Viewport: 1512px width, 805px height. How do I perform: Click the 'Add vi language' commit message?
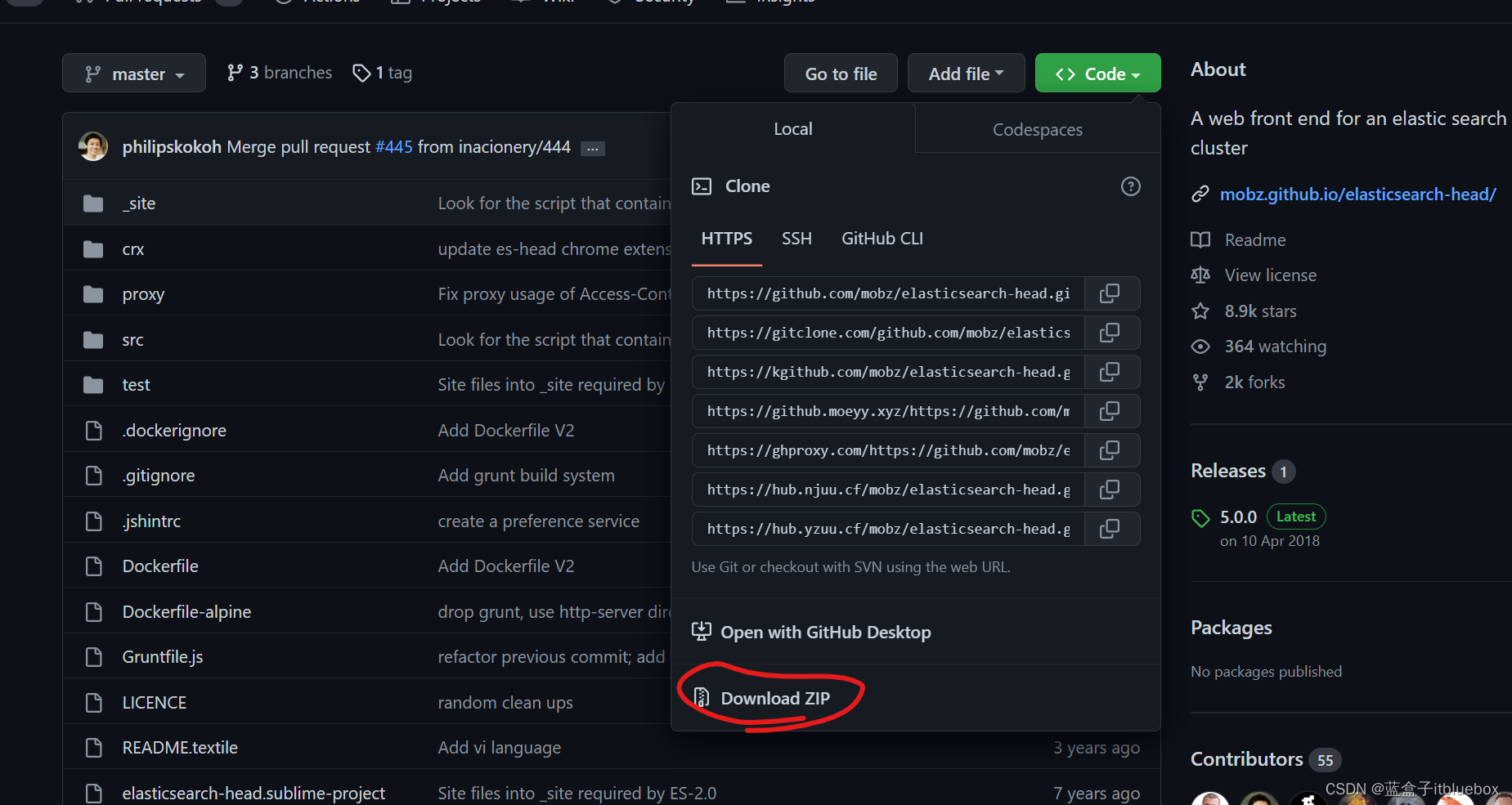point(500,748)
